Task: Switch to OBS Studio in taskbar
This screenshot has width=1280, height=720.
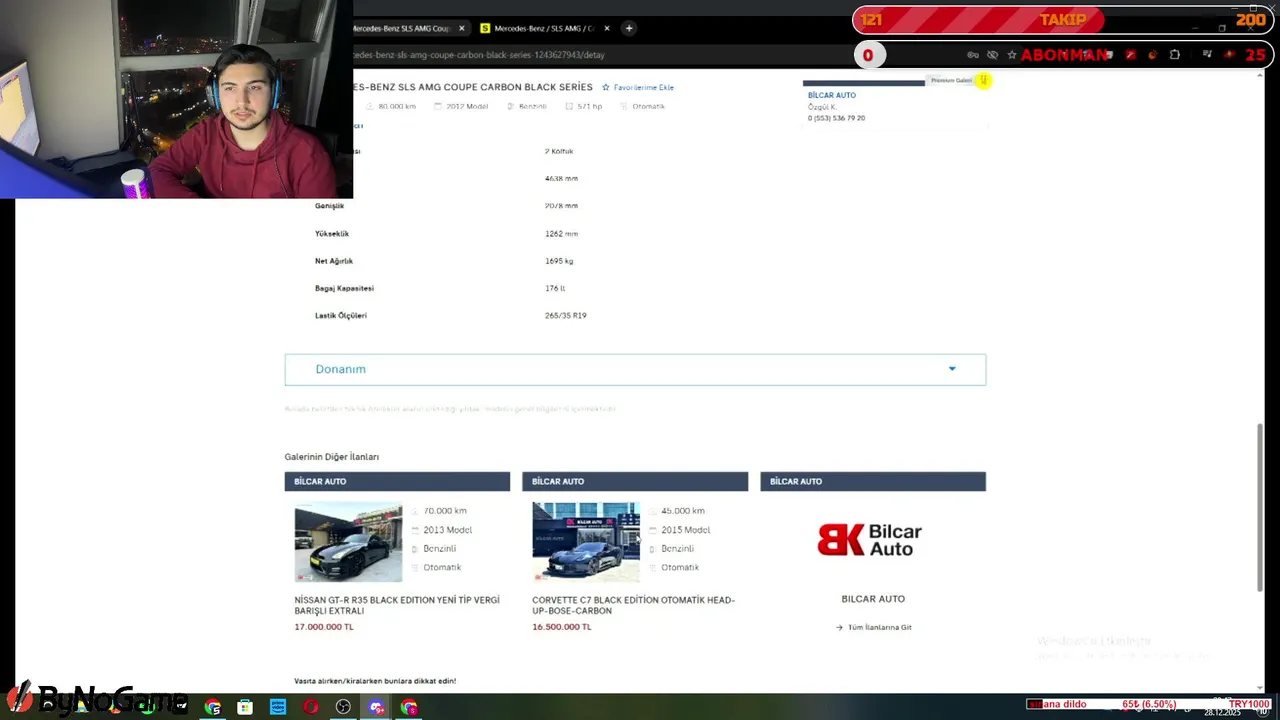Action: click(x=343, y=707)
